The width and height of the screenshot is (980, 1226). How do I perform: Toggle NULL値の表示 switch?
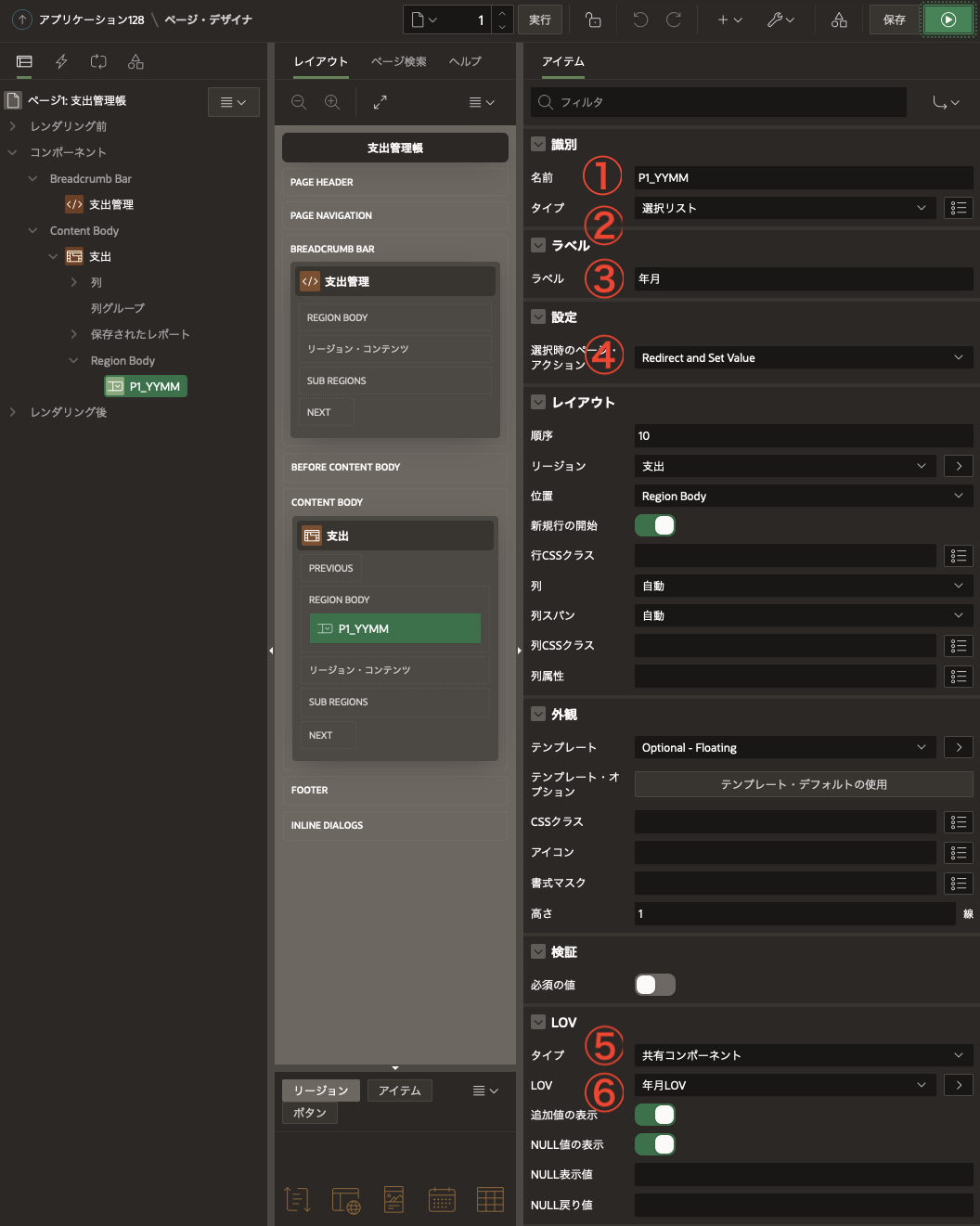click(655, 1144)
